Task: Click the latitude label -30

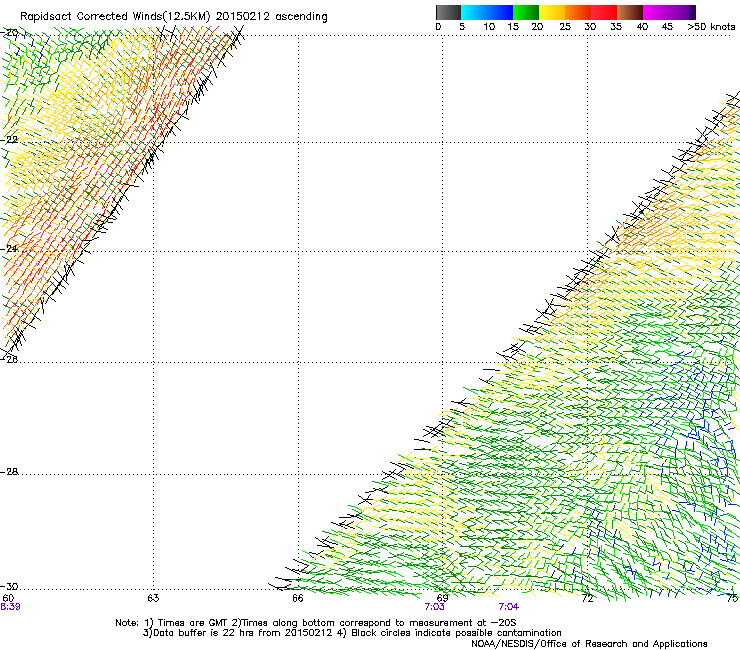Action: (x=10, y=586)
